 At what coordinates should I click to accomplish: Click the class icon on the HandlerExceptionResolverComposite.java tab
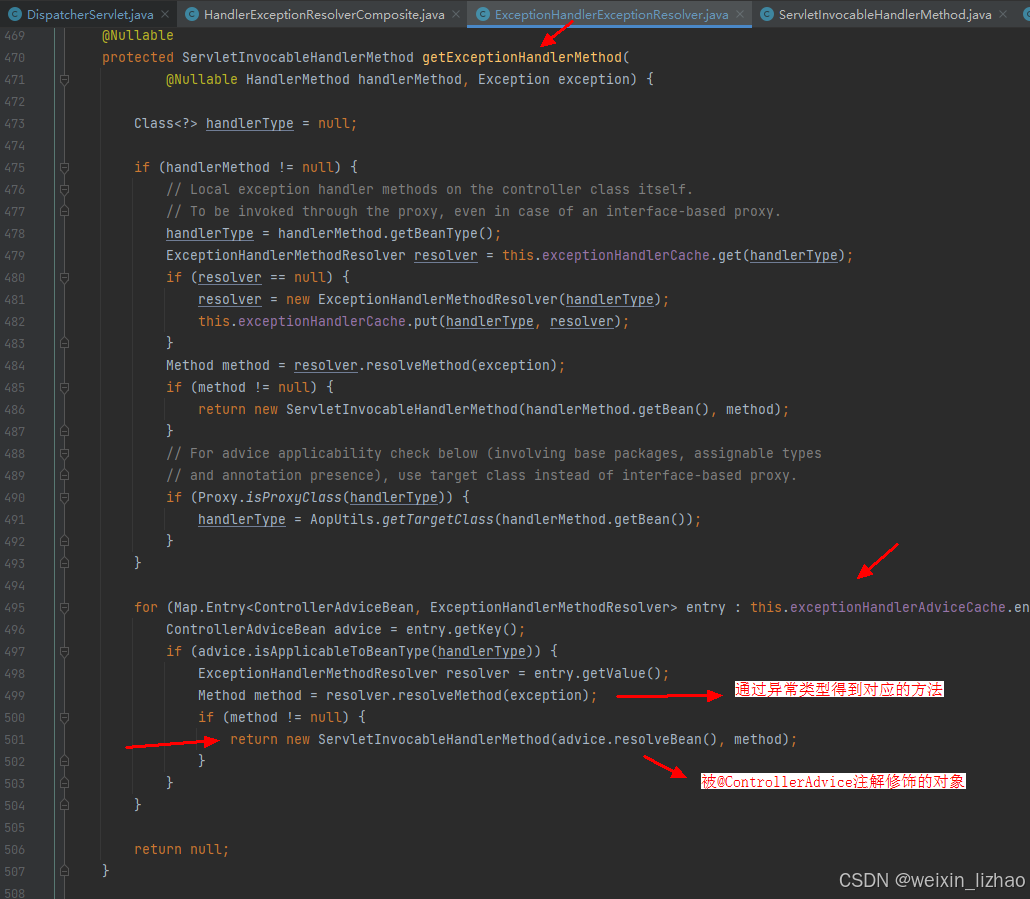coord(192,14)
